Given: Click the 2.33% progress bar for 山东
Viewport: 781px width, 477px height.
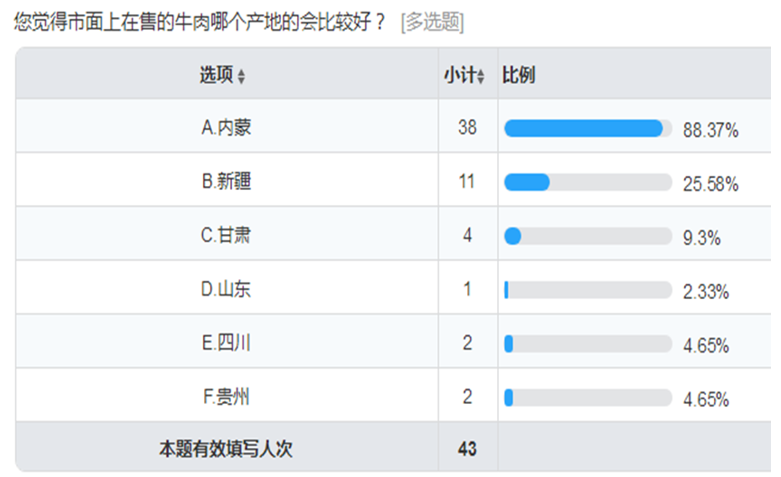Looking at the screenshot, I should click(x=588, y=290).
